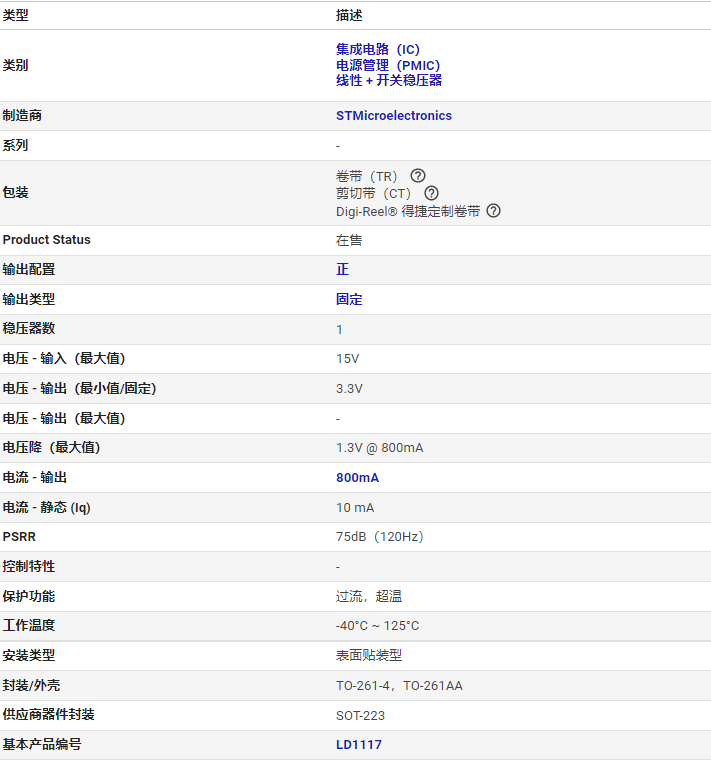
Task: Follow the 线性 + 开关稳压器 link
Action: point(389,80)
